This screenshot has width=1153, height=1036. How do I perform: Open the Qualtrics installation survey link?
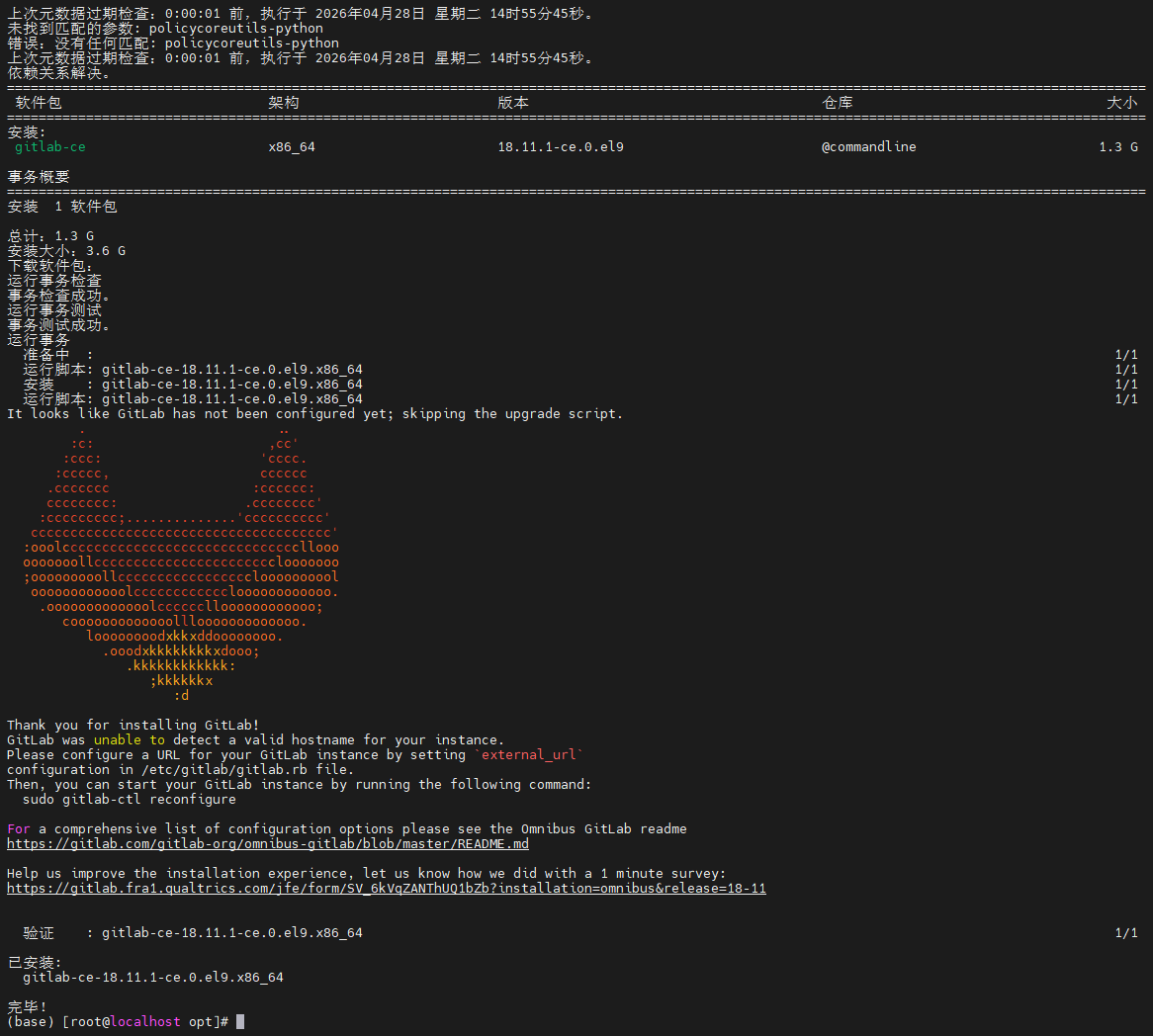tap(386, 888)
